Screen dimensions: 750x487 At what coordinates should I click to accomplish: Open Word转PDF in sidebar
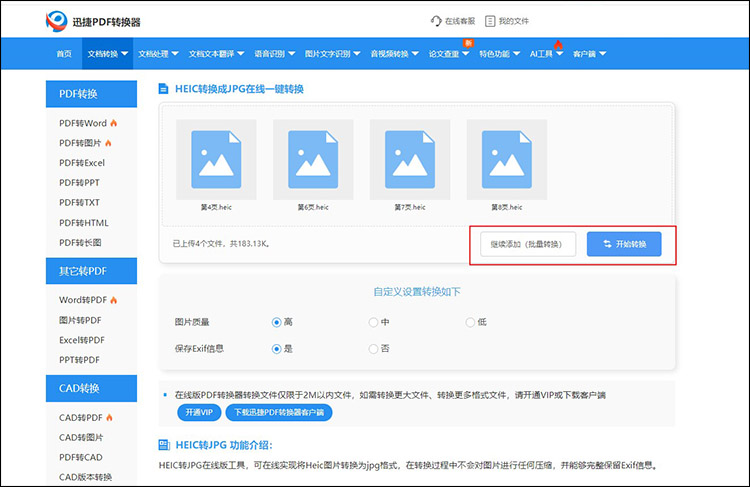click(83, 300)
